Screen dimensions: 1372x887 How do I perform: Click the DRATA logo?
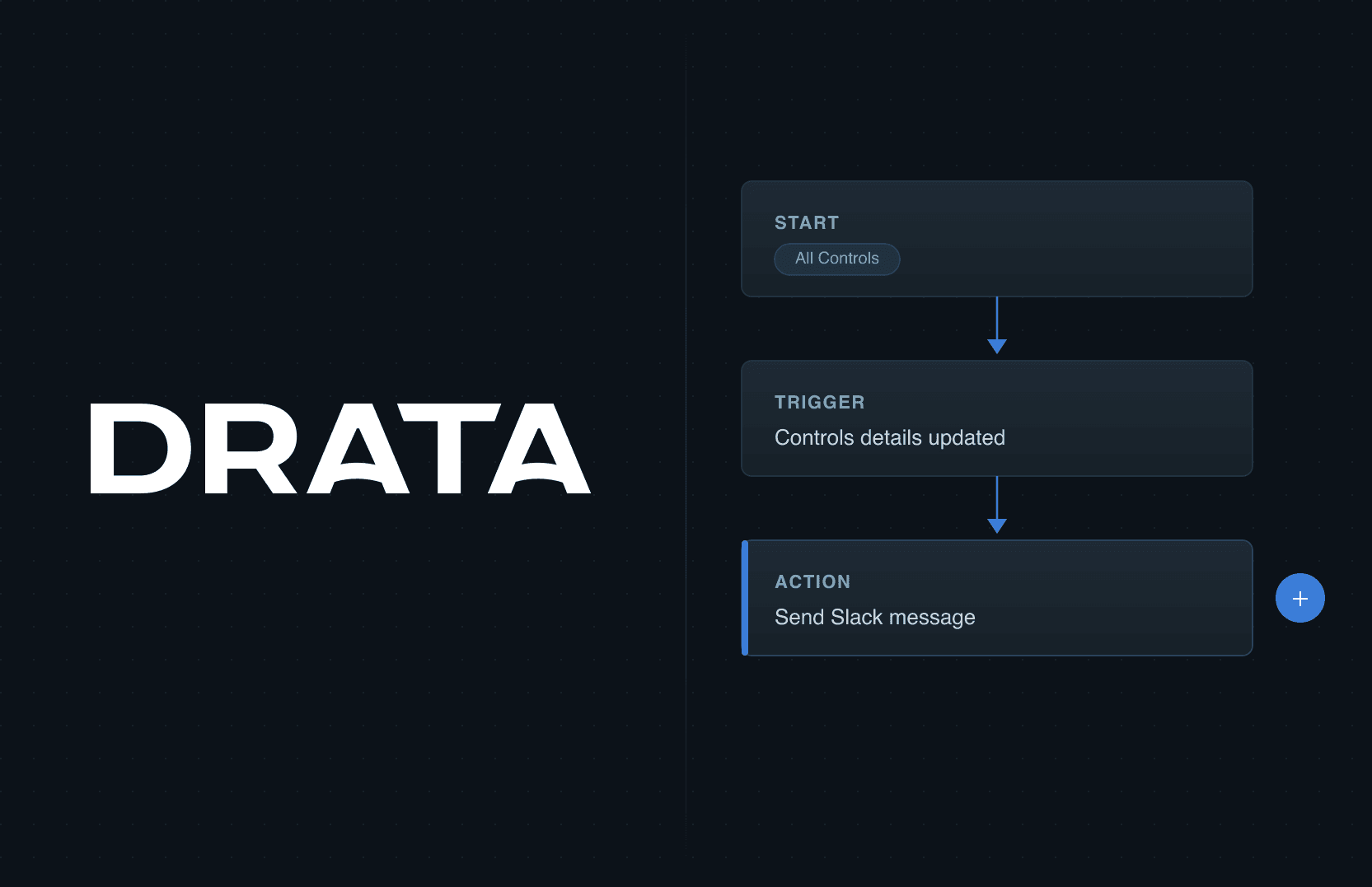coord(340,449)
